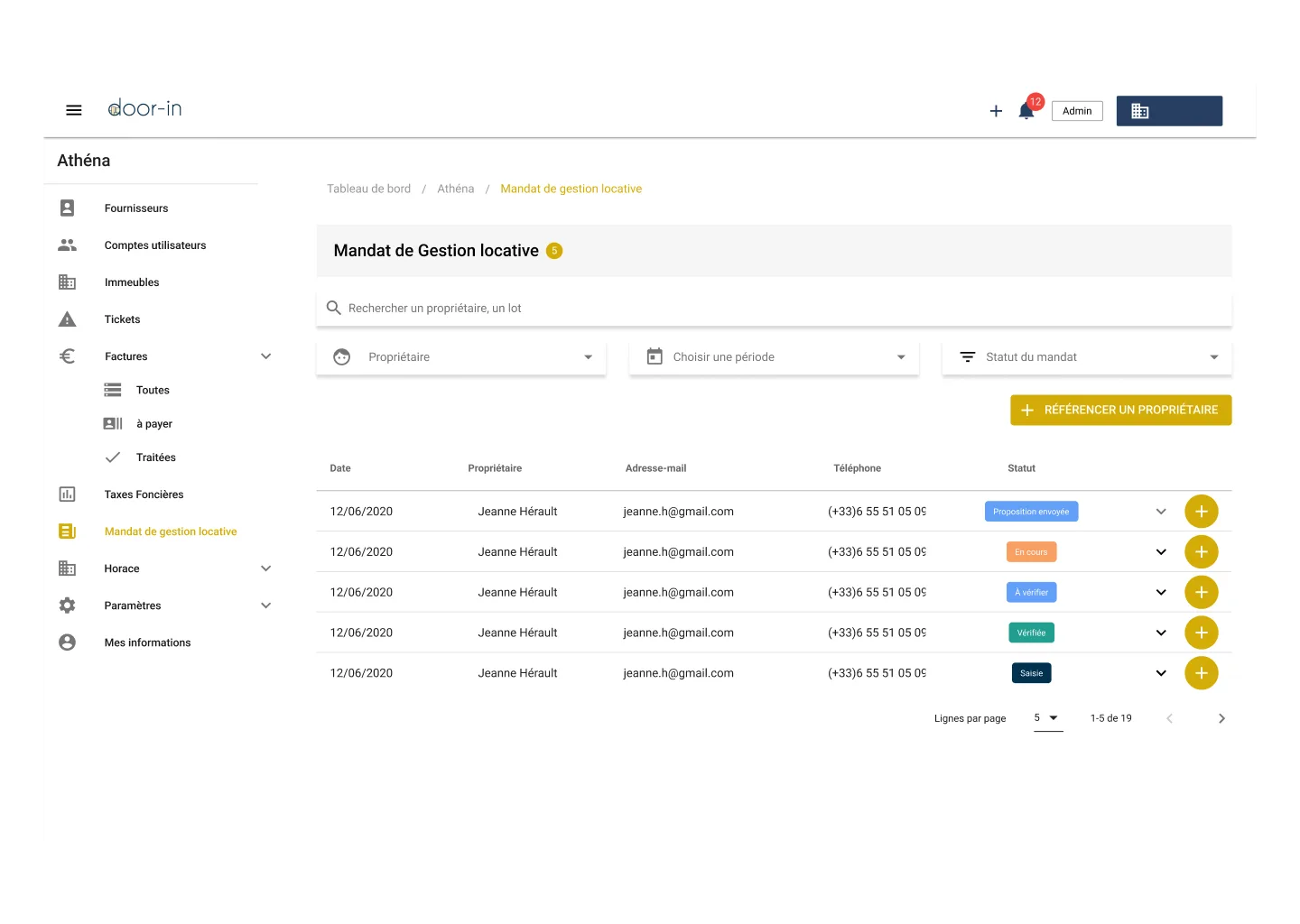Screen dimensions: 1300x924
Task: Open the hamburger navigation menu
Action: coord(74,110)
